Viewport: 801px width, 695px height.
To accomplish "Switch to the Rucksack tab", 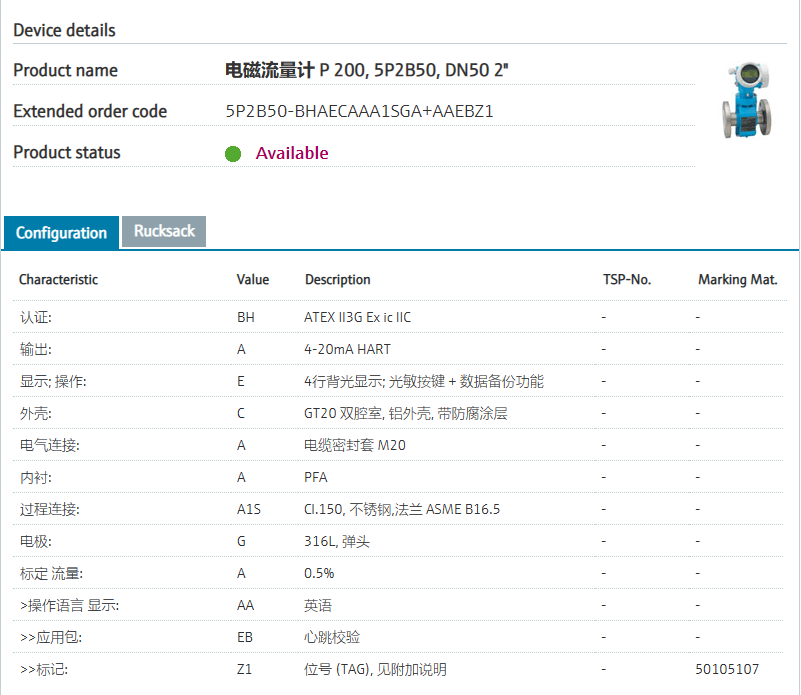I will coord(164,231).
